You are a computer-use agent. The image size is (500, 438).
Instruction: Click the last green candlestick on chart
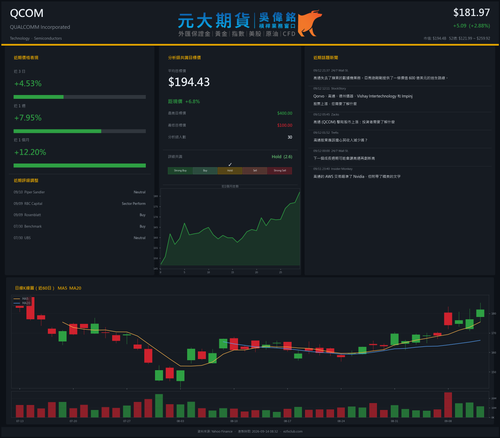(480, 313)
